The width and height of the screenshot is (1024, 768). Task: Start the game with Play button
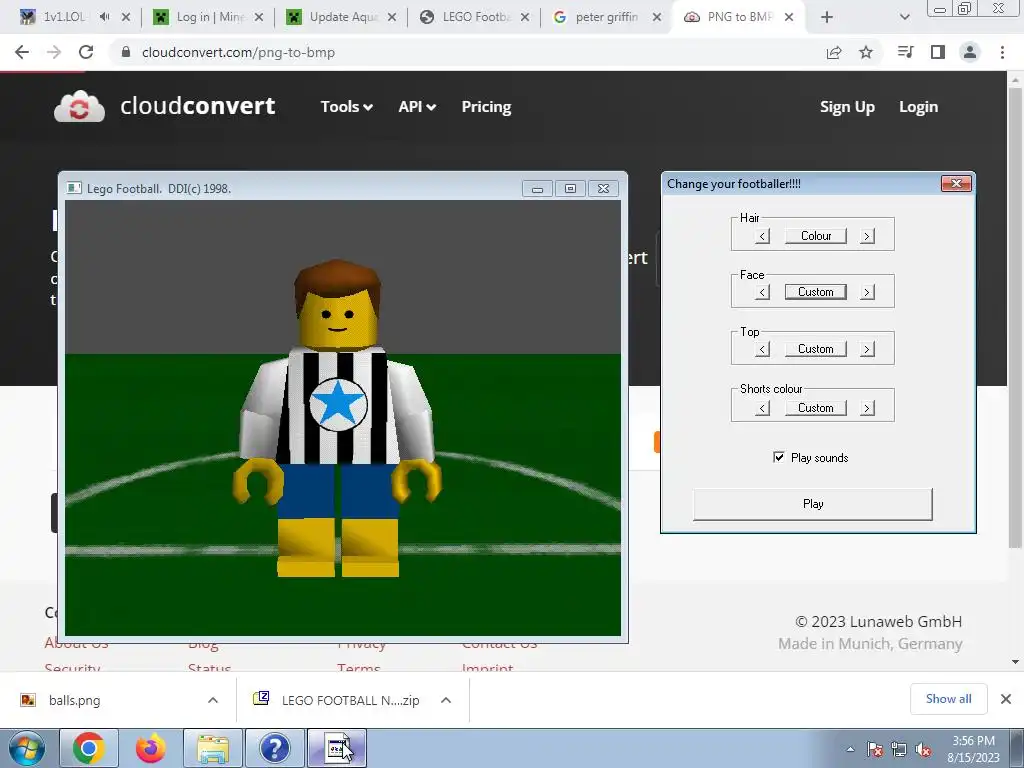[x=813, y=504]
